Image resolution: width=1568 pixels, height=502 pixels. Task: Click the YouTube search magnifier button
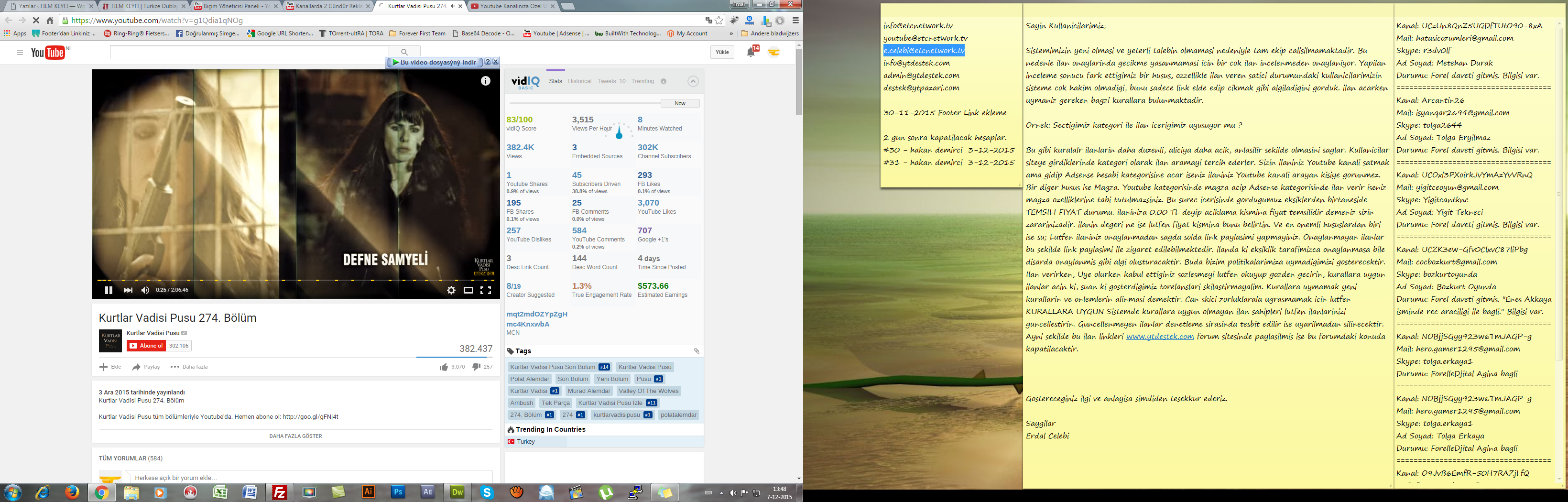pos(404,52)
